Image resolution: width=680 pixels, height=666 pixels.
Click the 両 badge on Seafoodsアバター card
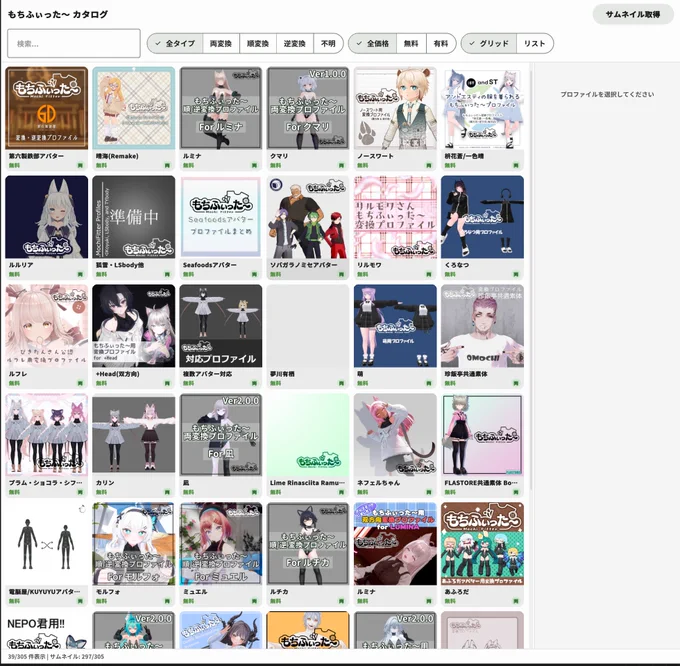pos(255,274)
